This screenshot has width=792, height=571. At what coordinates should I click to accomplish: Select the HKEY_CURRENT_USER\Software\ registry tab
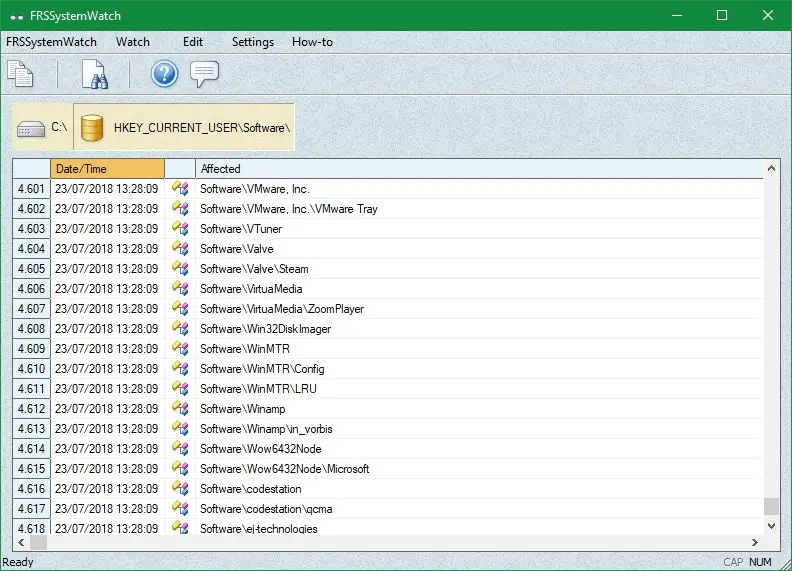click(185, 128)
